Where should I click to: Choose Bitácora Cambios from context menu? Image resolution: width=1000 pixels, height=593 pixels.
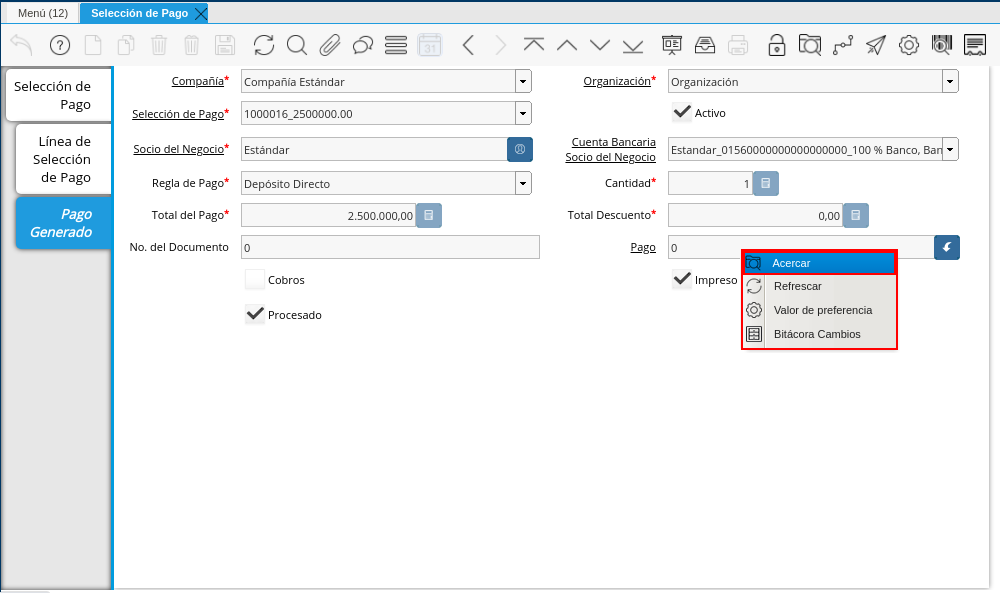pyautogui.click(x=817, y=334)
